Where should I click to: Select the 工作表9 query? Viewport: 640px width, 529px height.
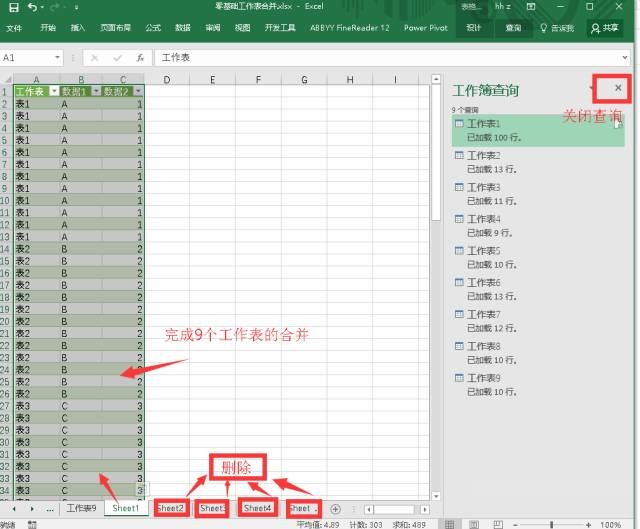(538, 385)
